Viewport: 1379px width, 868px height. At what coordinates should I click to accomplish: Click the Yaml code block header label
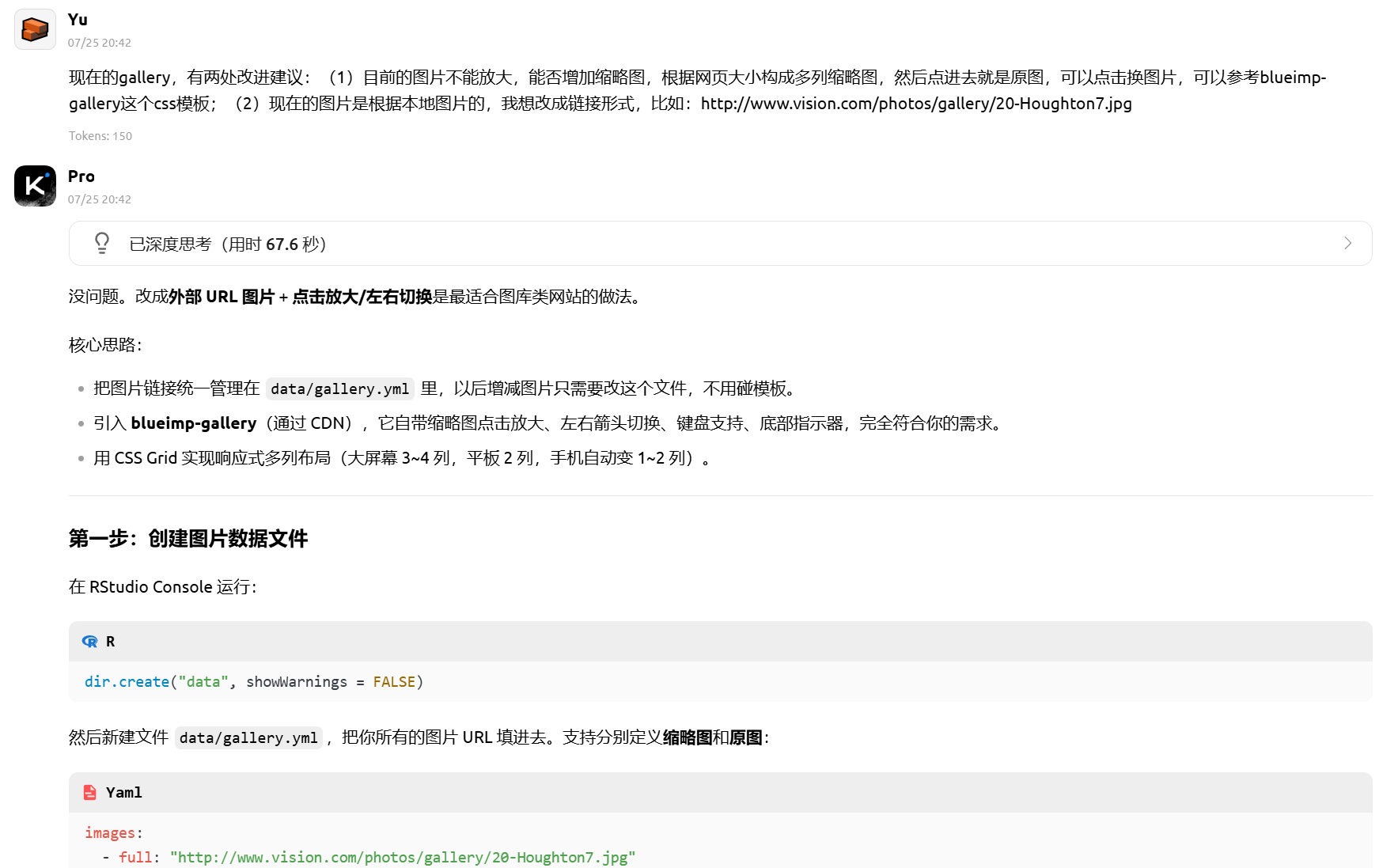124,793
